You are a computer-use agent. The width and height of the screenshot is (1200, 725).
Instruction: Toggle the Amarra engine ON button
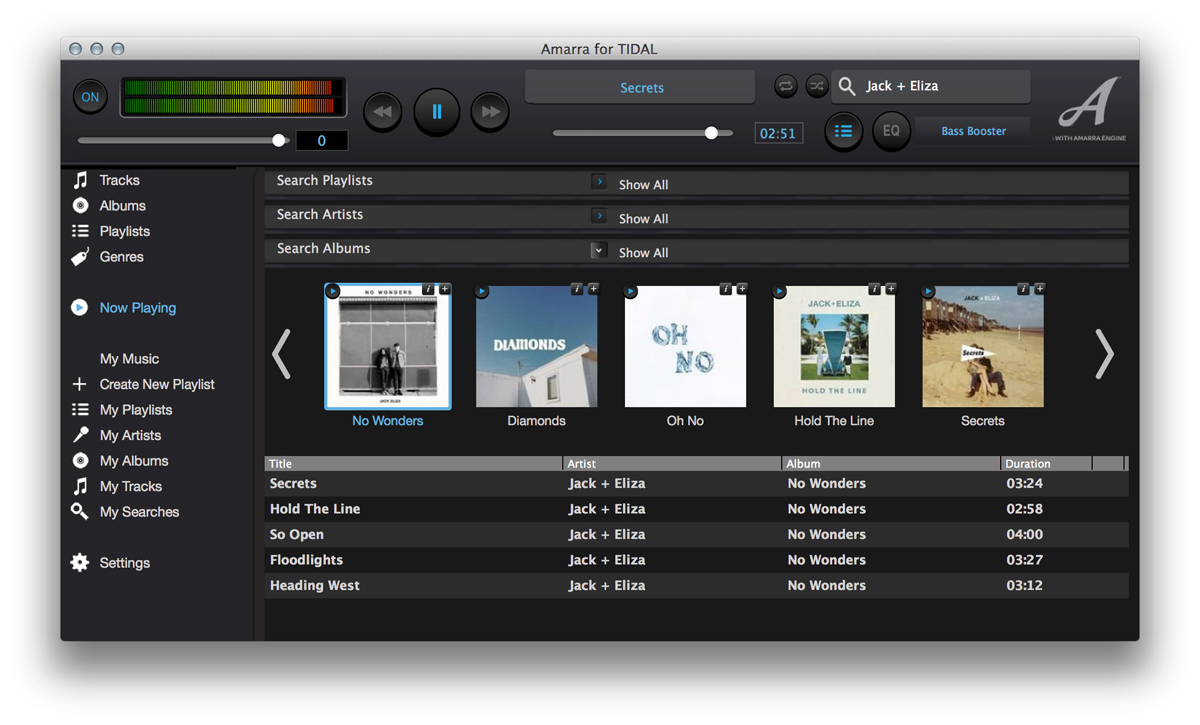[x=90, y=97]
